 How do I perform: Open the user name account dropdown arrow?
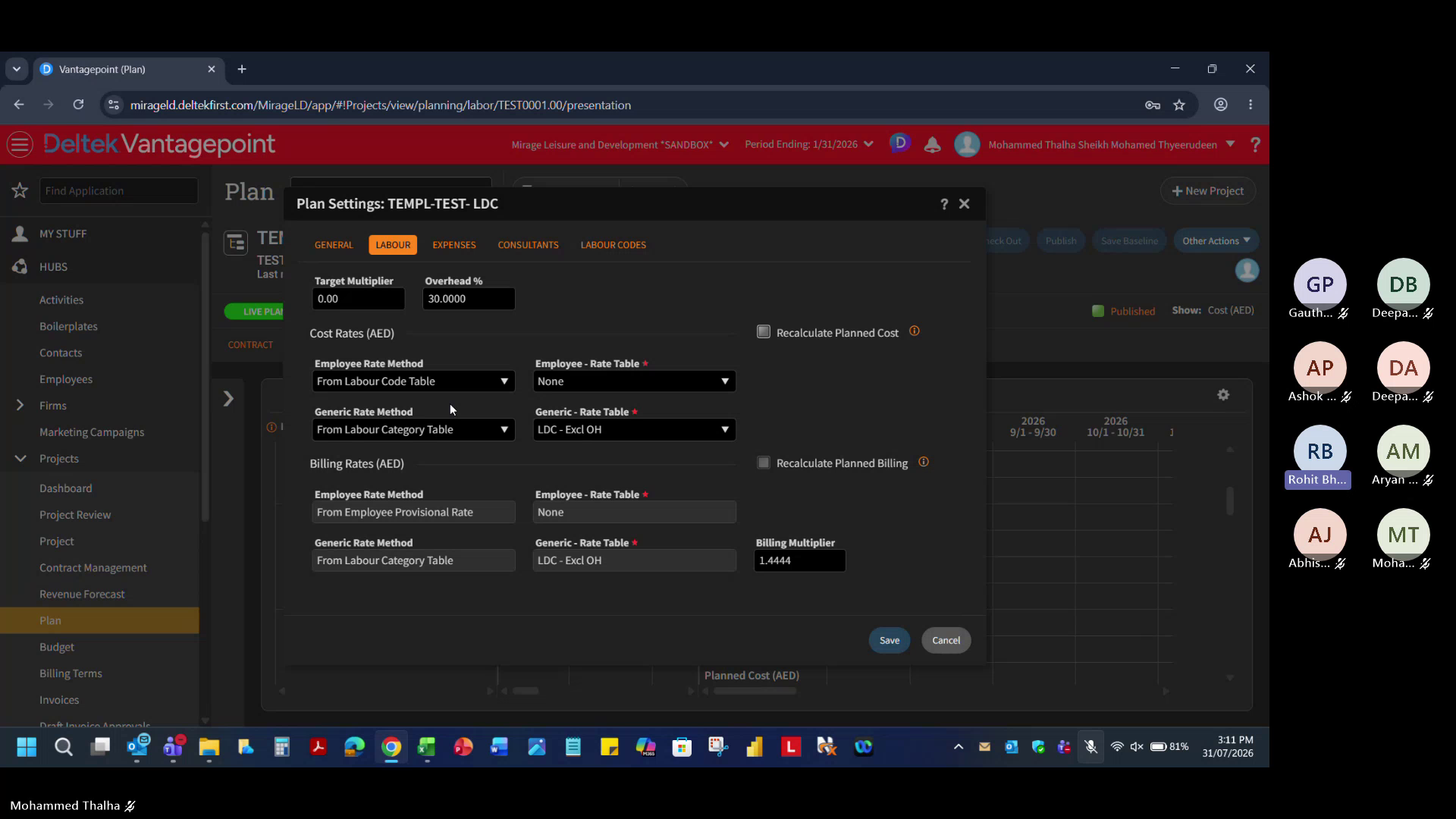(1230, 144)
